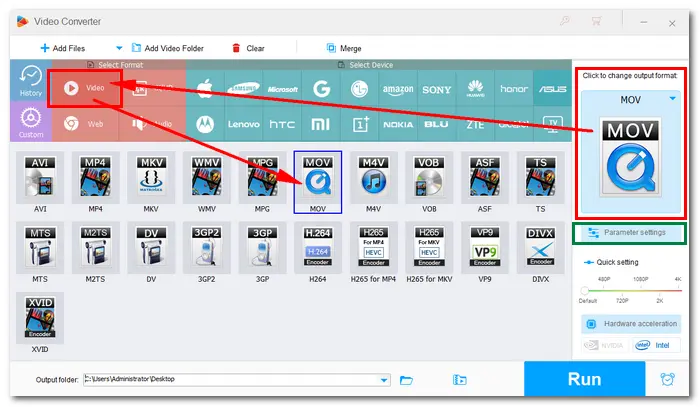
Task: Open the output file list icon
Action: [459, 380]
